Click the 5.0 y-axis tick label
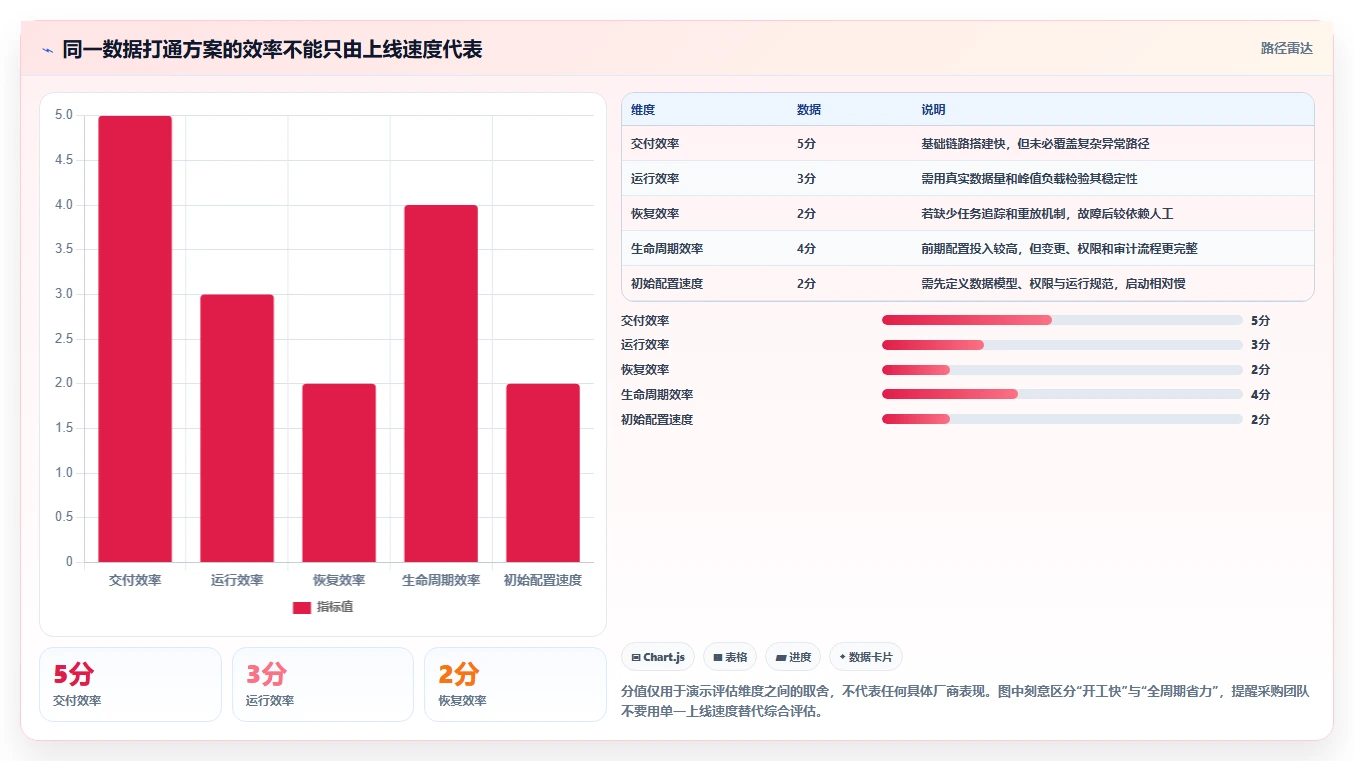Viewport: 1354px width, 761px height. (x=64, y=115)
